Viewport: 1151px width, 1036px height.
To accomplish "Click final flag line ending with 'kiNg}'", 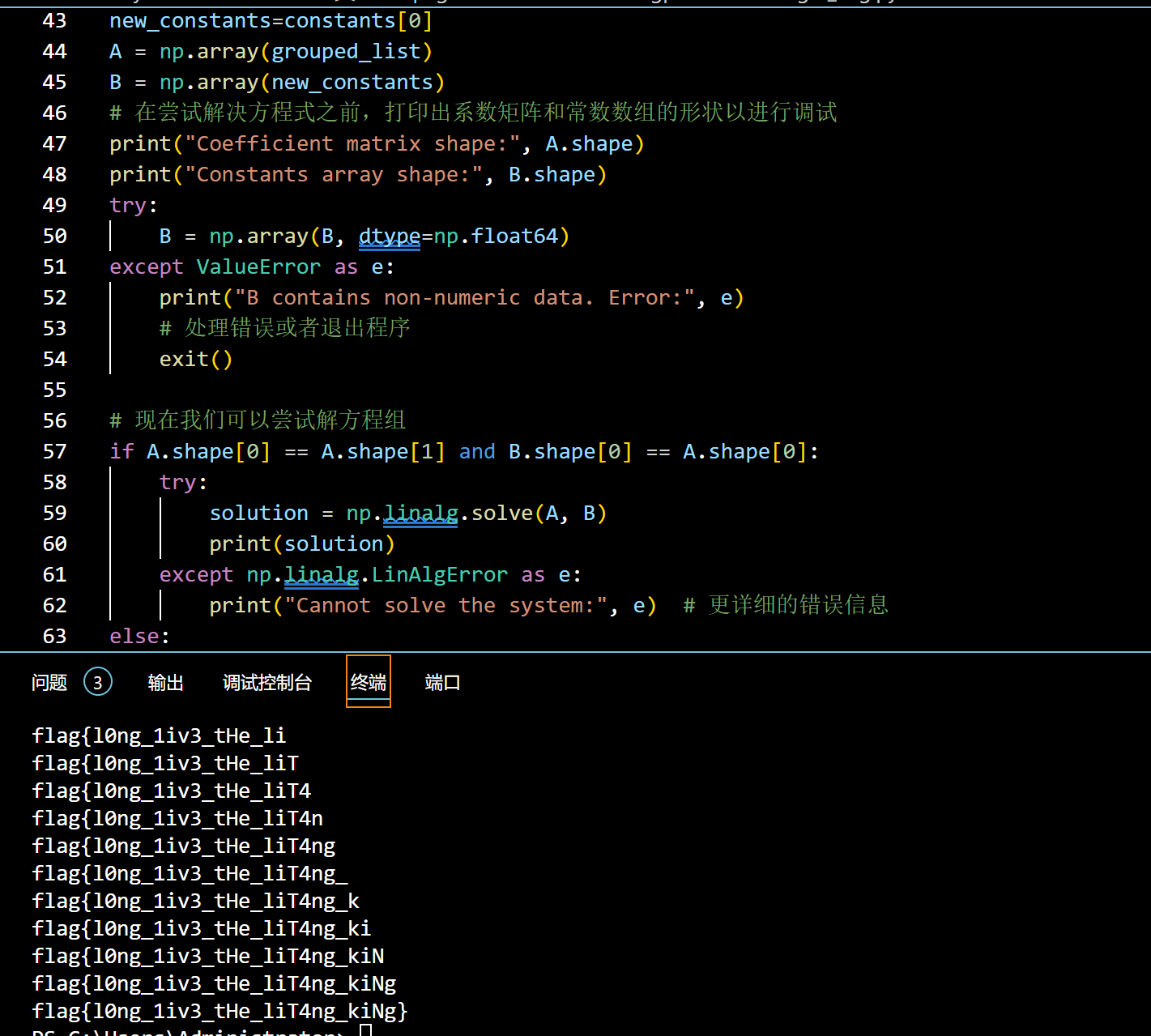I will (220, 1011).
